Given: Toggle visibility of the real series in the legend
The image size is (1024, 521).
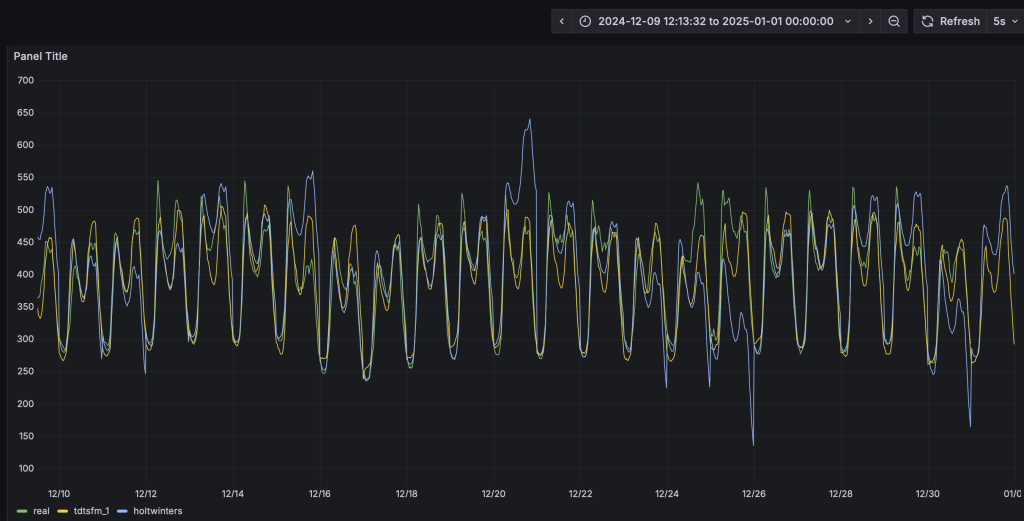Looking at the screenshot, I should [41, 511].
